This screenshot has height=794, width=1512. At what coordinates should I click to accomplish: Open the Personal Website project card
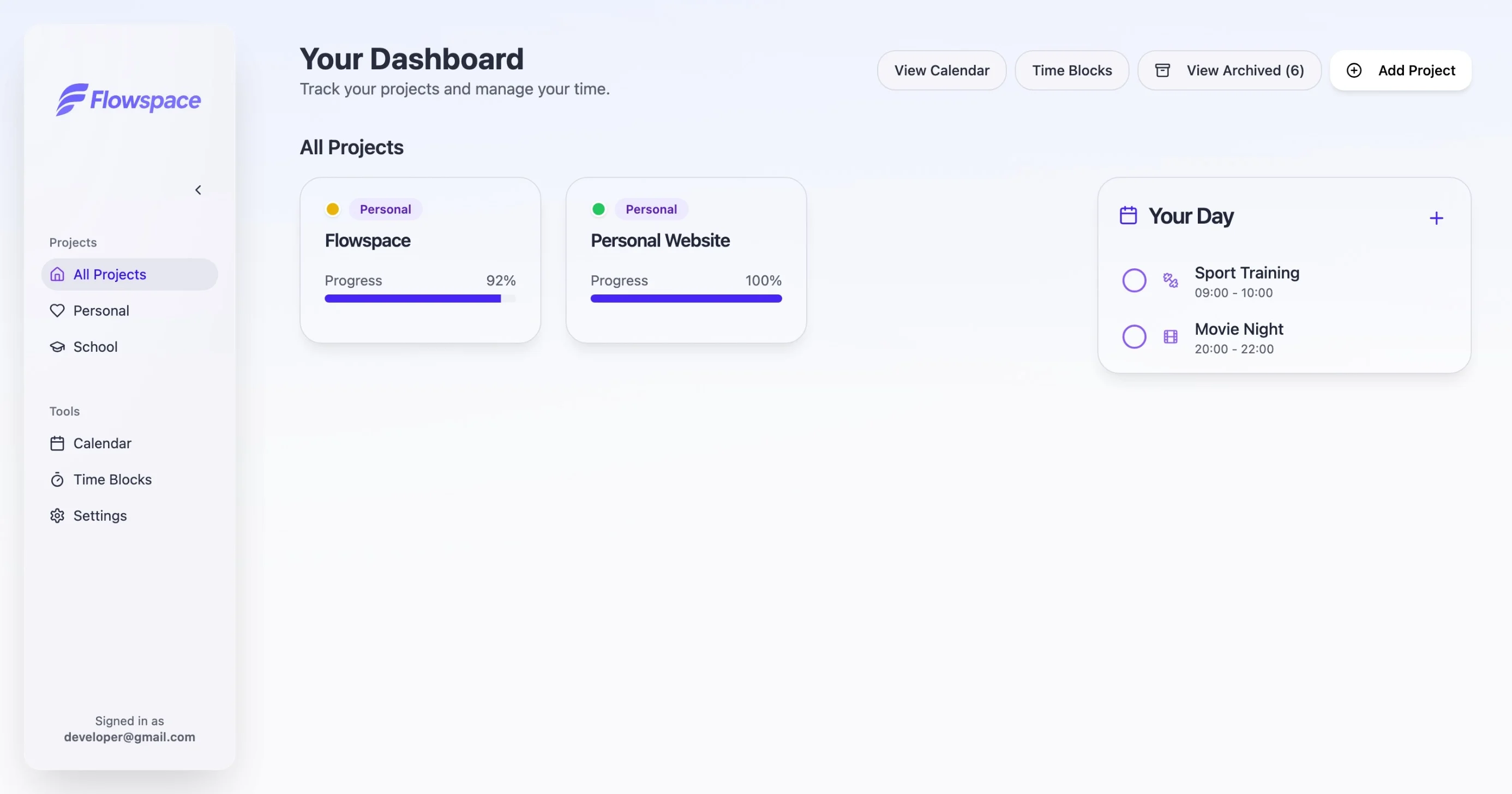tap(686, 259)
